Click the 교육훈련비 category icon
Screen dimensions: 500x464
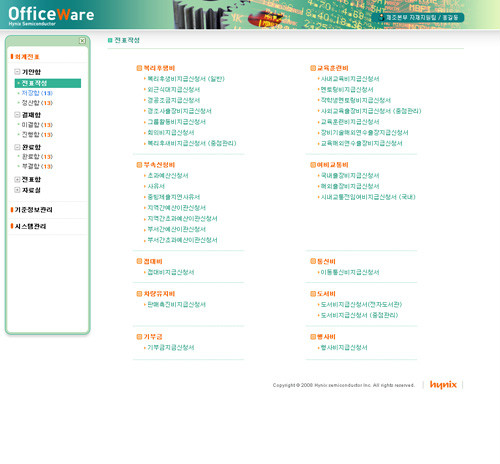(x=313, y=68)
